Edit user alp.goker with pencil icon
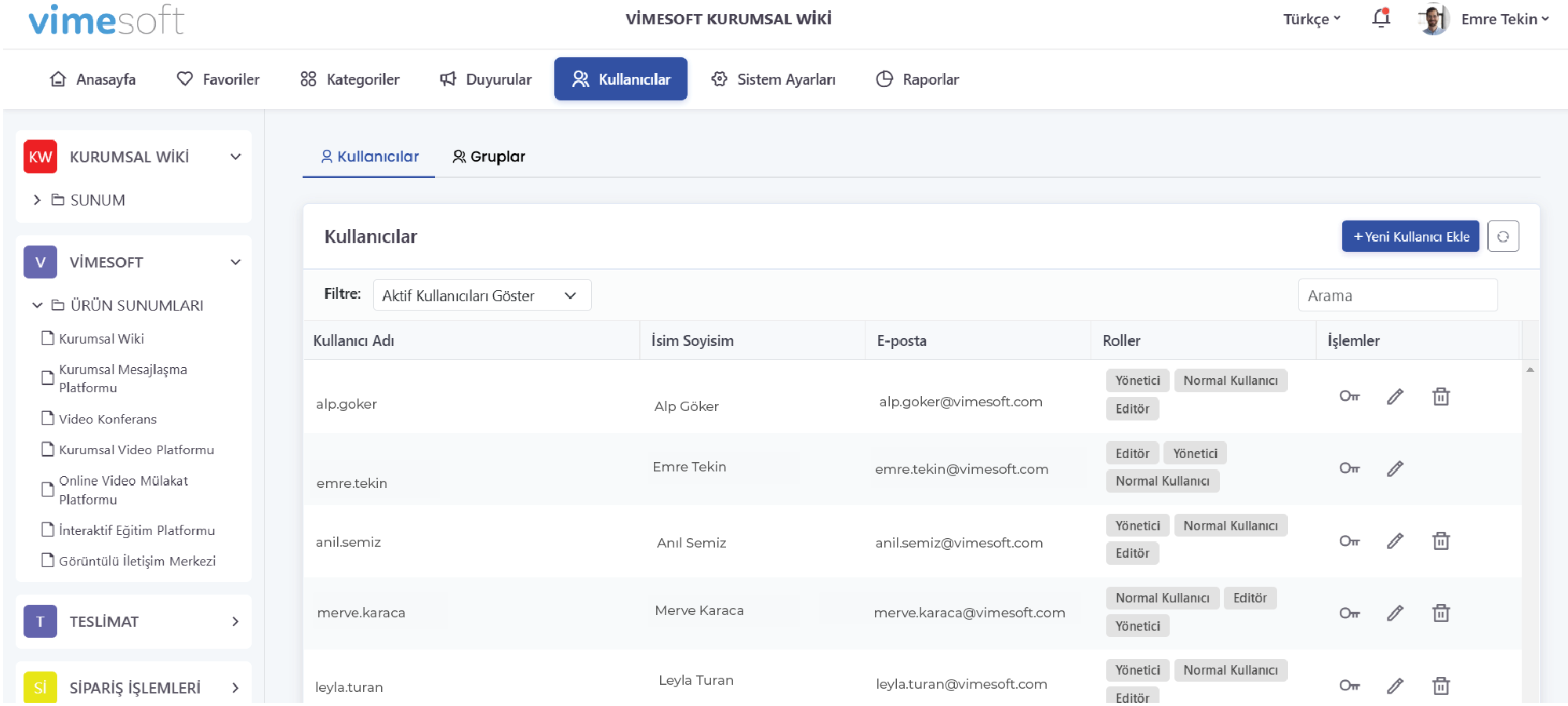 [1395, 396]
